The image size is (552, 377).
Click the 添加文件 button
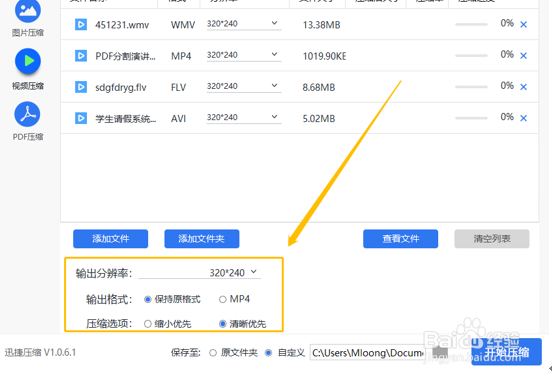[x=111, y=239]
